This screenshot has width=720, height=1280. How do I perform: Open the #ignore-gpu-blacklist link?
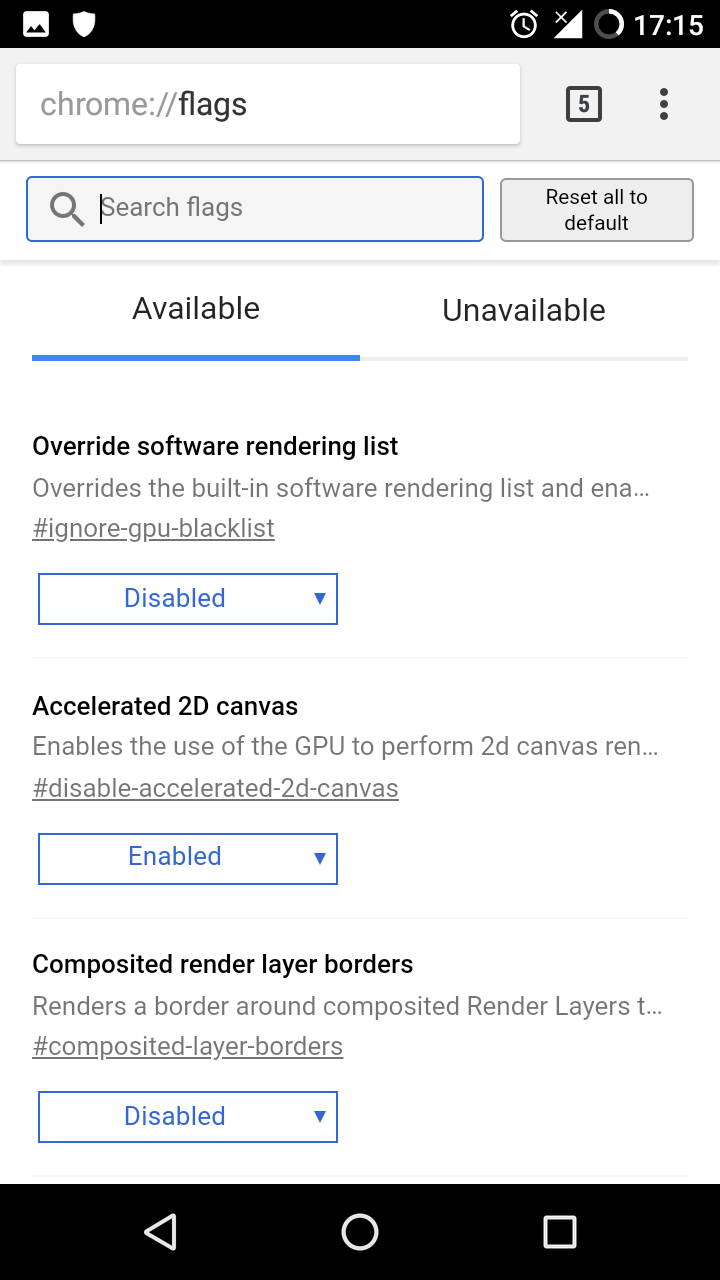153,528
